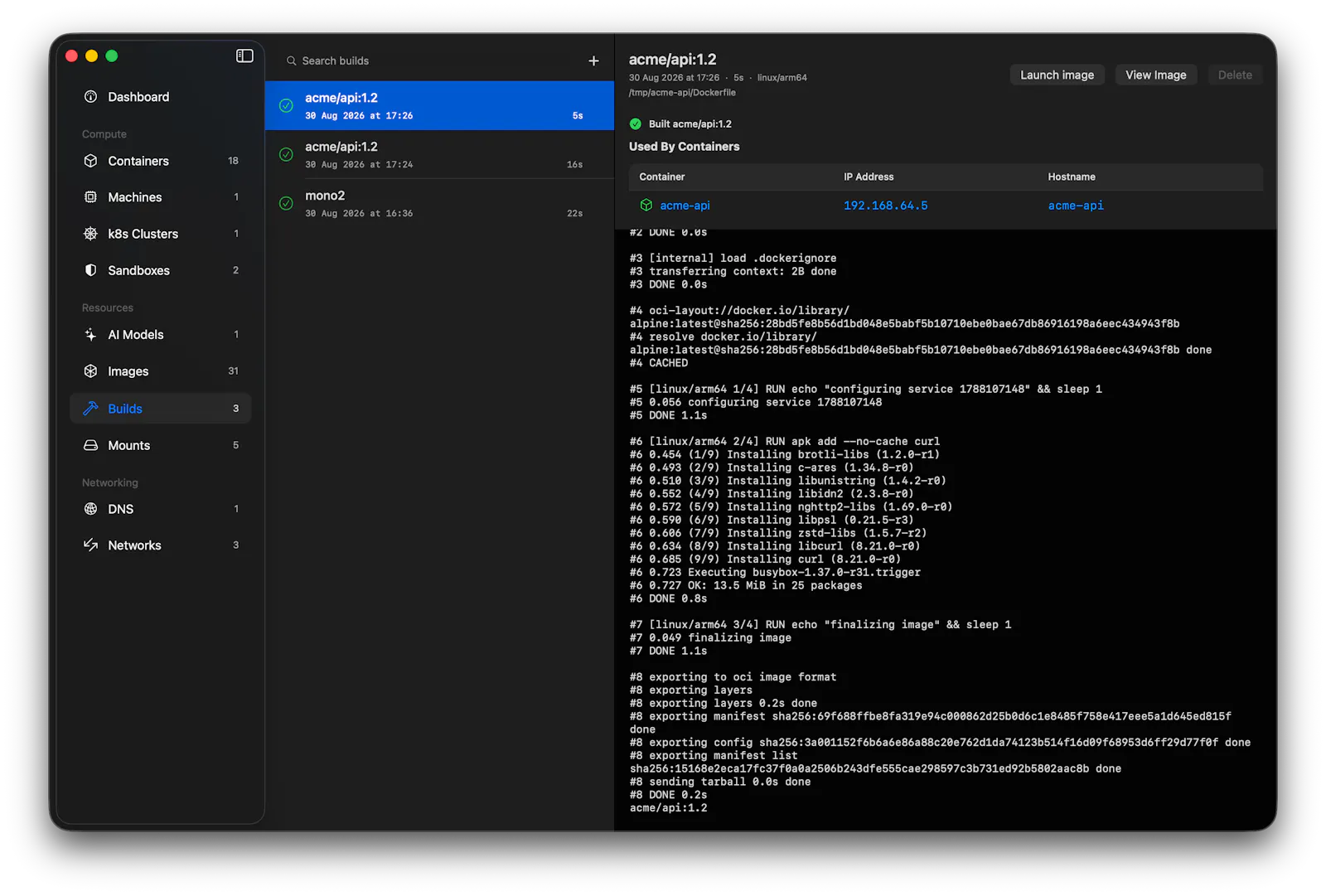The width and height of the screenshot is (1326, 896).
Task: Go to Containers in sidebar
Action: point(161,161)
